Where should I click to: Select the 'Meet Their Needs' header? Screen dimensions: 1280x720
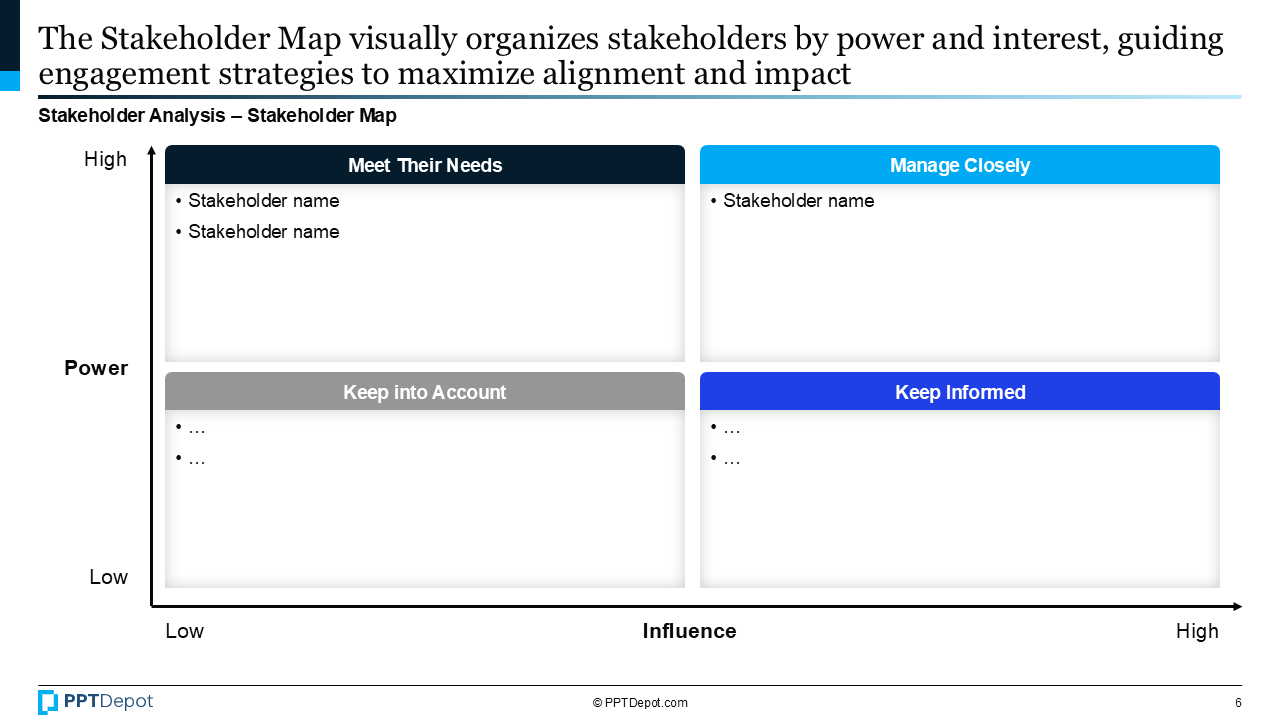[425, 165]
